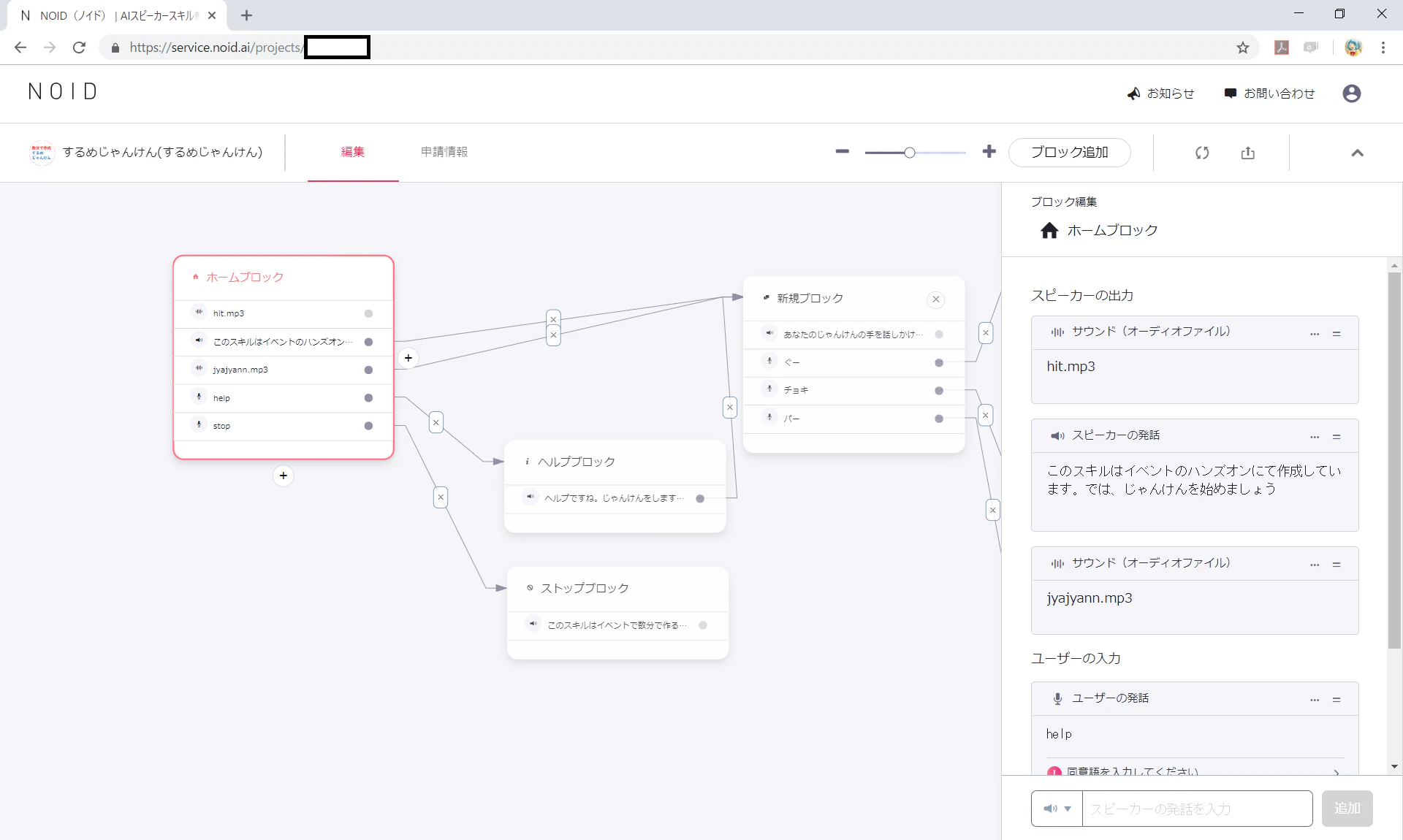The image size is (1403, 840).
Task: Collapse toolbar with the up chevron
Action: tap(1357, 153)
